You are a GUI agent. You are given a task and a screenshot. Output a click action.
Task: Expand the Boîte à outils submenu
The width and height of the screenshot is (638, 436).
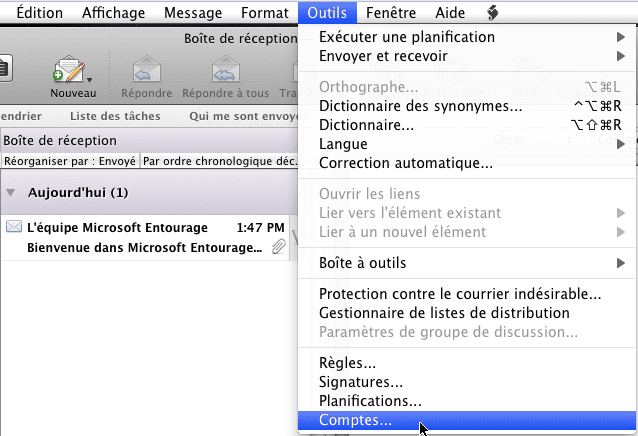(x=467, y=263)
